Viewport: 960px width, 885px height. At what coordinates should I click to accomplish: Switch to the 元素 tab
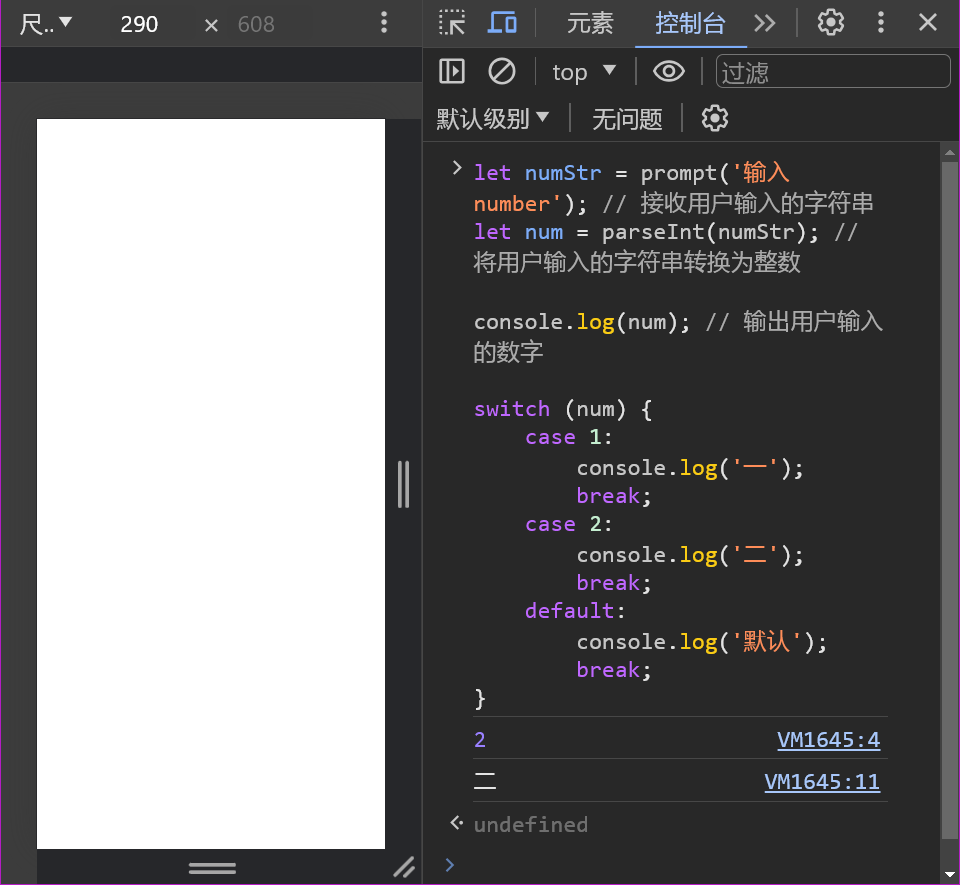click(590, 23)
